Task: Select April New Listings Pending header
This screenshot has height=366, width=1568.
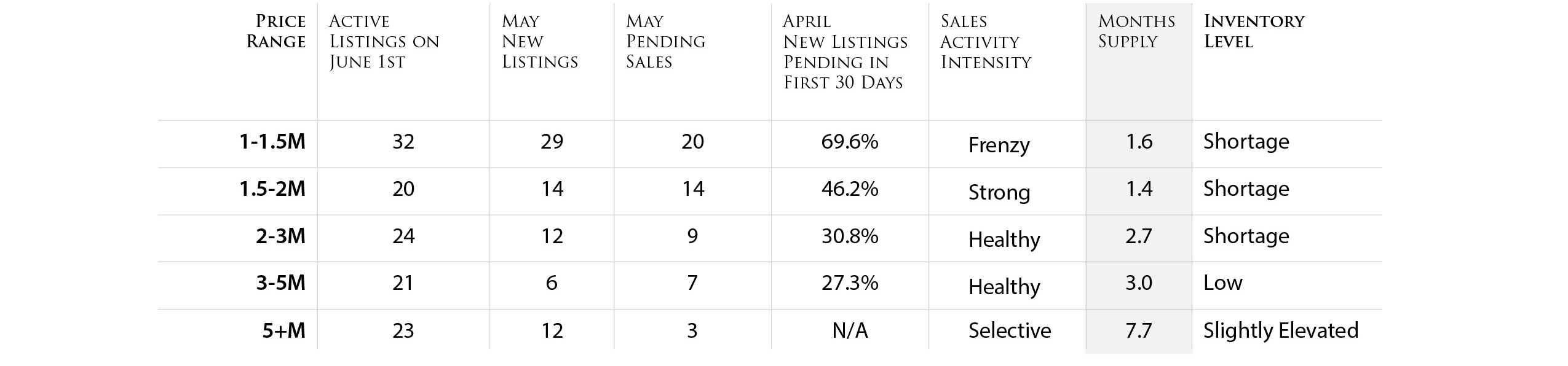Action: click(845, 52)
